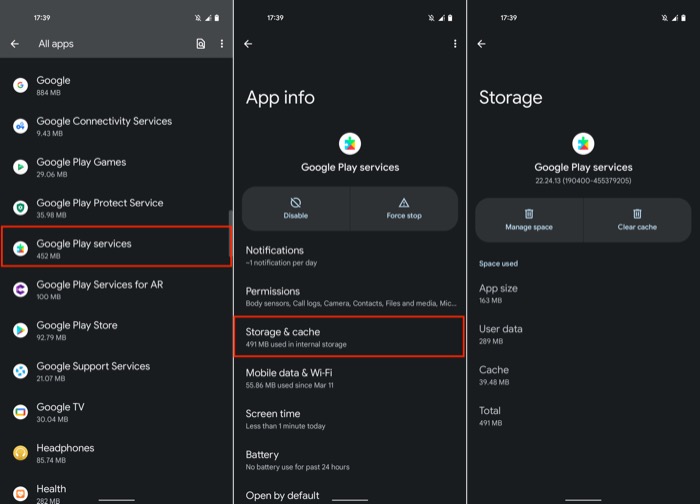Tap Google Play services icon in app list
Image resolution: width=700 pixels, height=504 pixels.
(20, 249)
